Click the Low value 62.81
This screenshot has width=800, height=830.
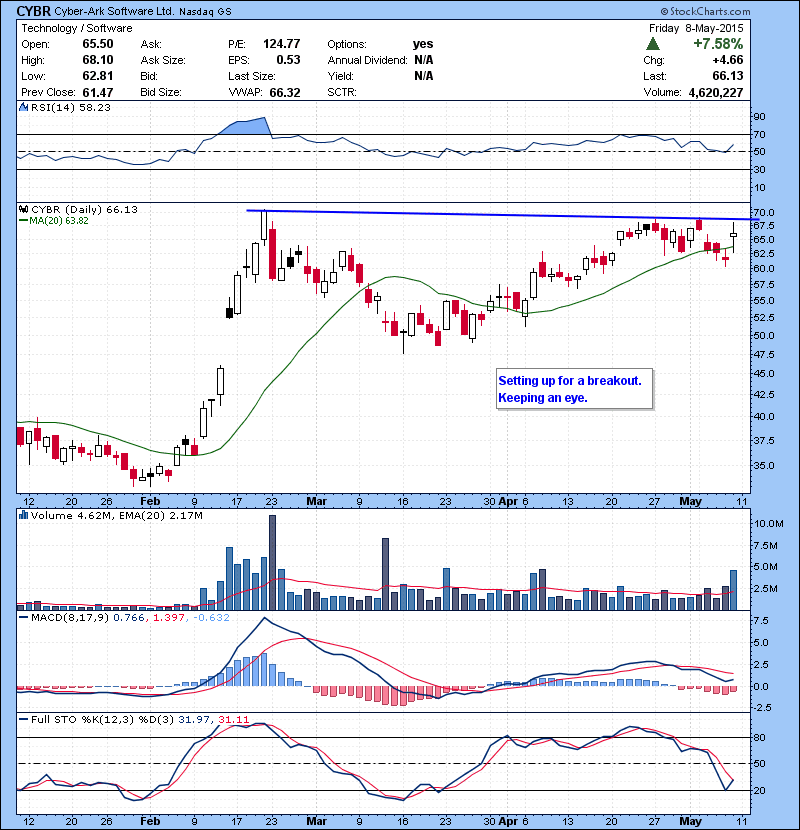point(98,76)
